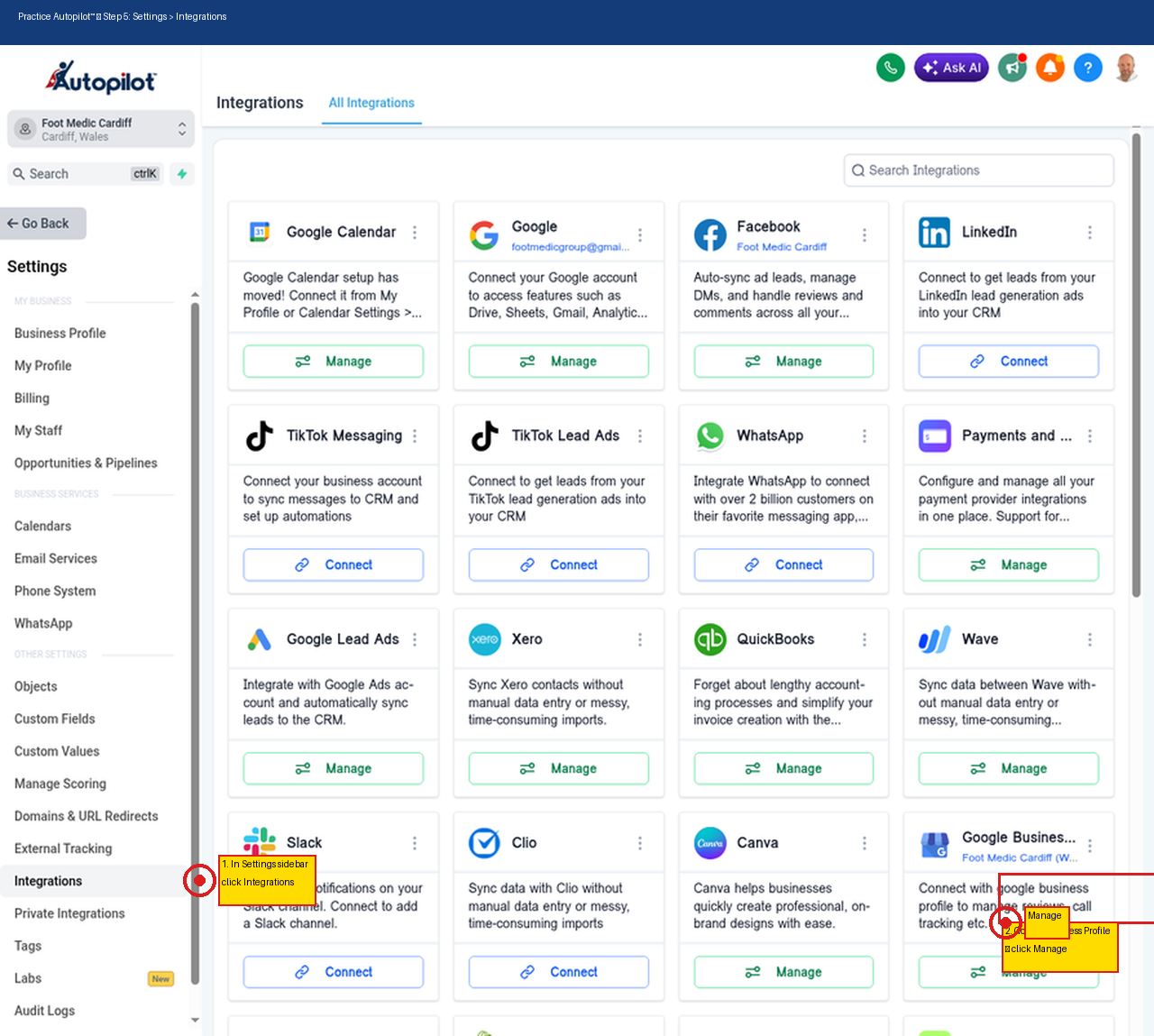
Task: Click the Facebook logo icon
Action: (710, 235)
